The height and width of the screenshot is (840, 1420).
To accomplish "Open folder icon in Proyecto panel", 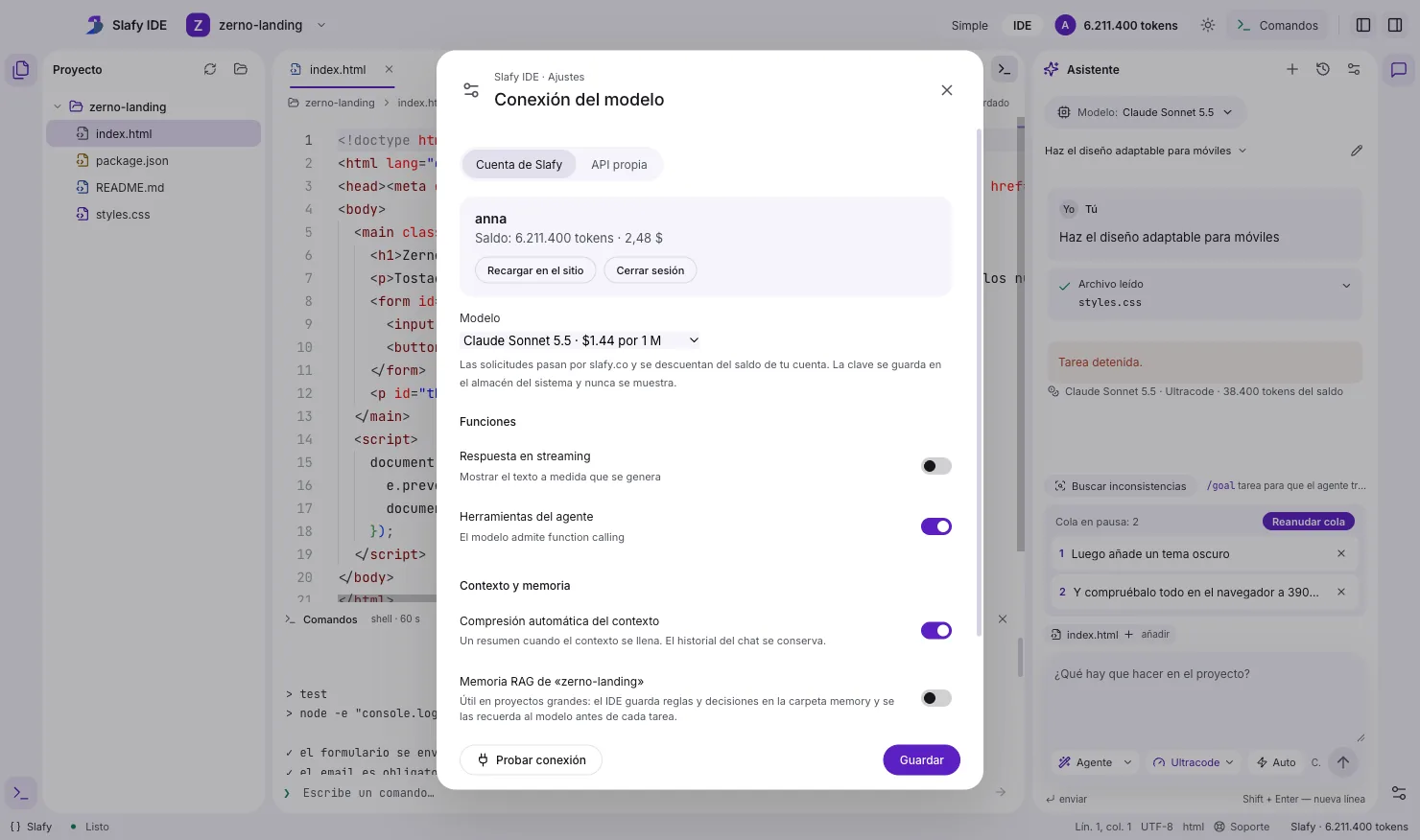I will pos(241,69).
